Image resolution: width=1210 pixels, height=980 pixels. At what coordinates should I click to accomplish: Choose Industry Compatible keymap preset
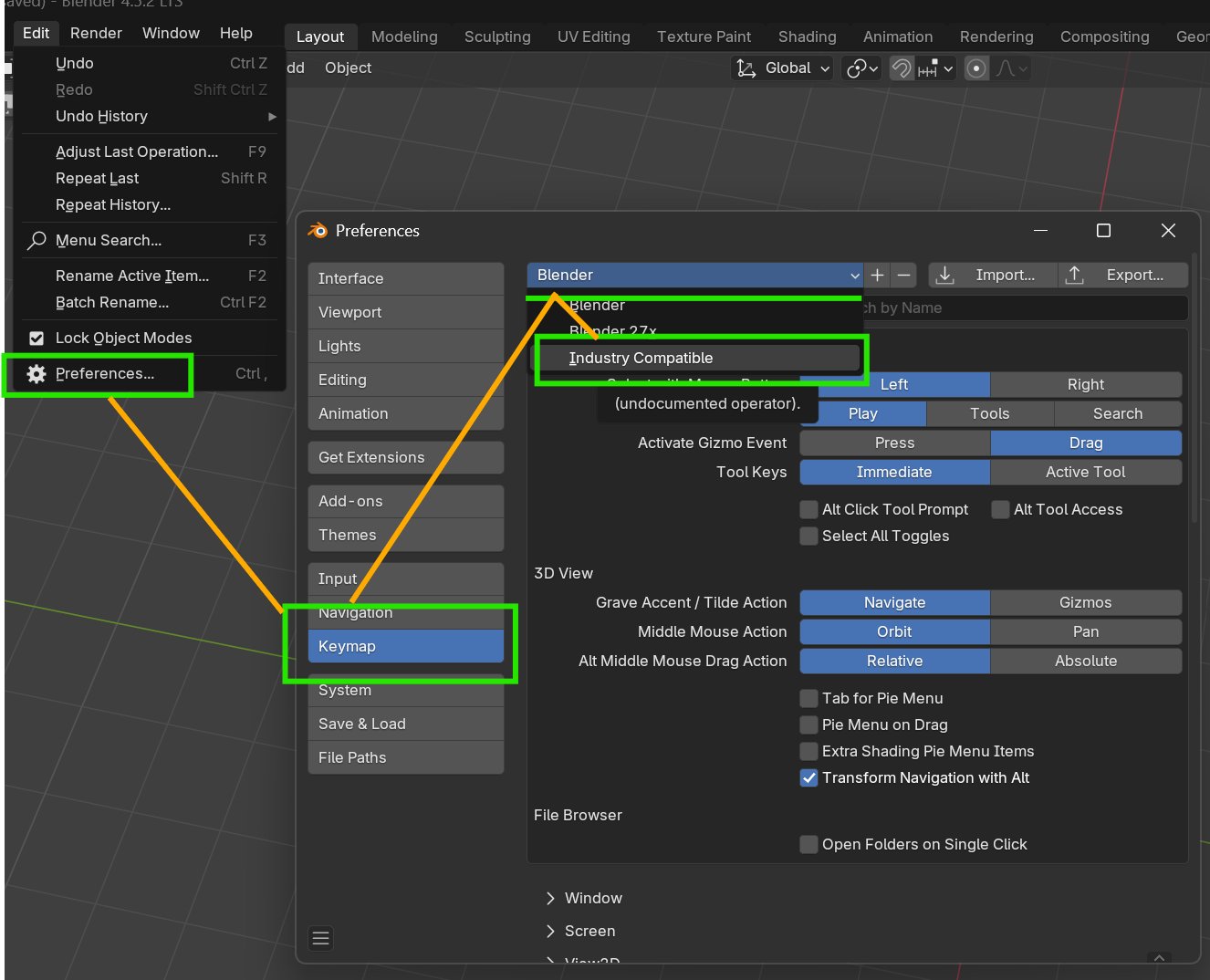tap(697, 358)
